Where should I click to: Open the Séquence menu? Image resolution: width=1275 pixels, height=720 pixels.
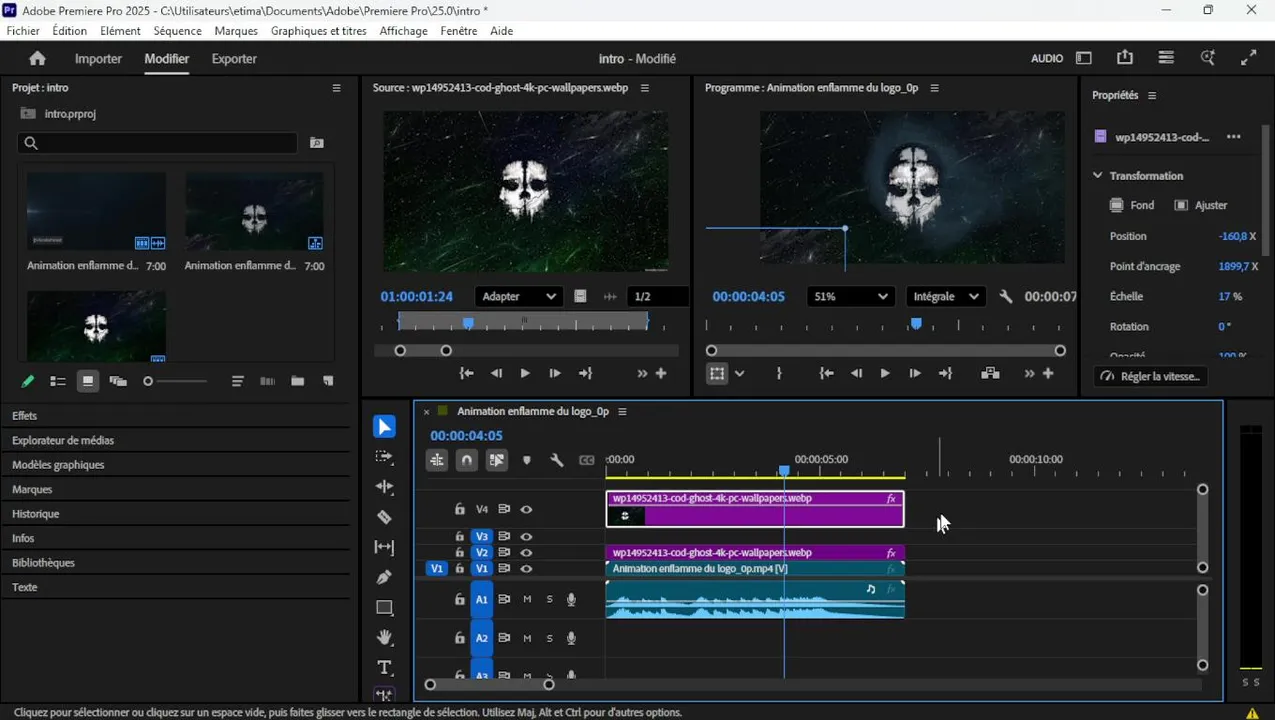177,31
